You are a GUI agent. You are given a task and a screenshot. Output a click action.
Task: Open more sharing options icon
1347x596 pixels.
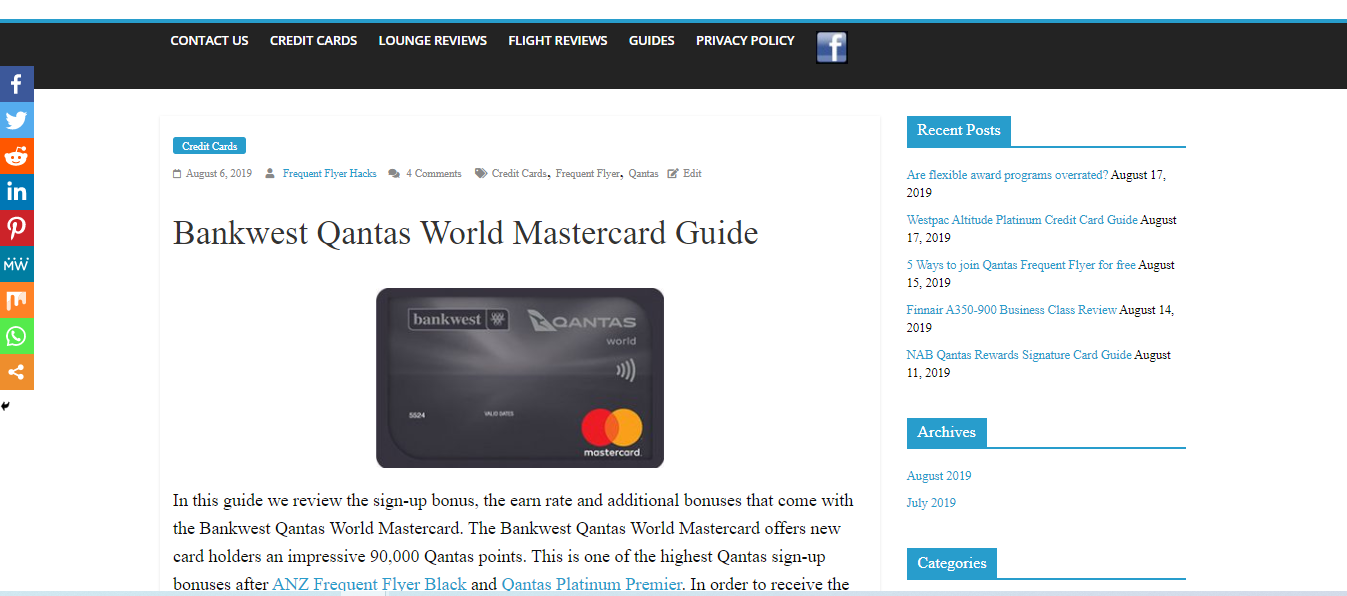click(x=16, y=372)
